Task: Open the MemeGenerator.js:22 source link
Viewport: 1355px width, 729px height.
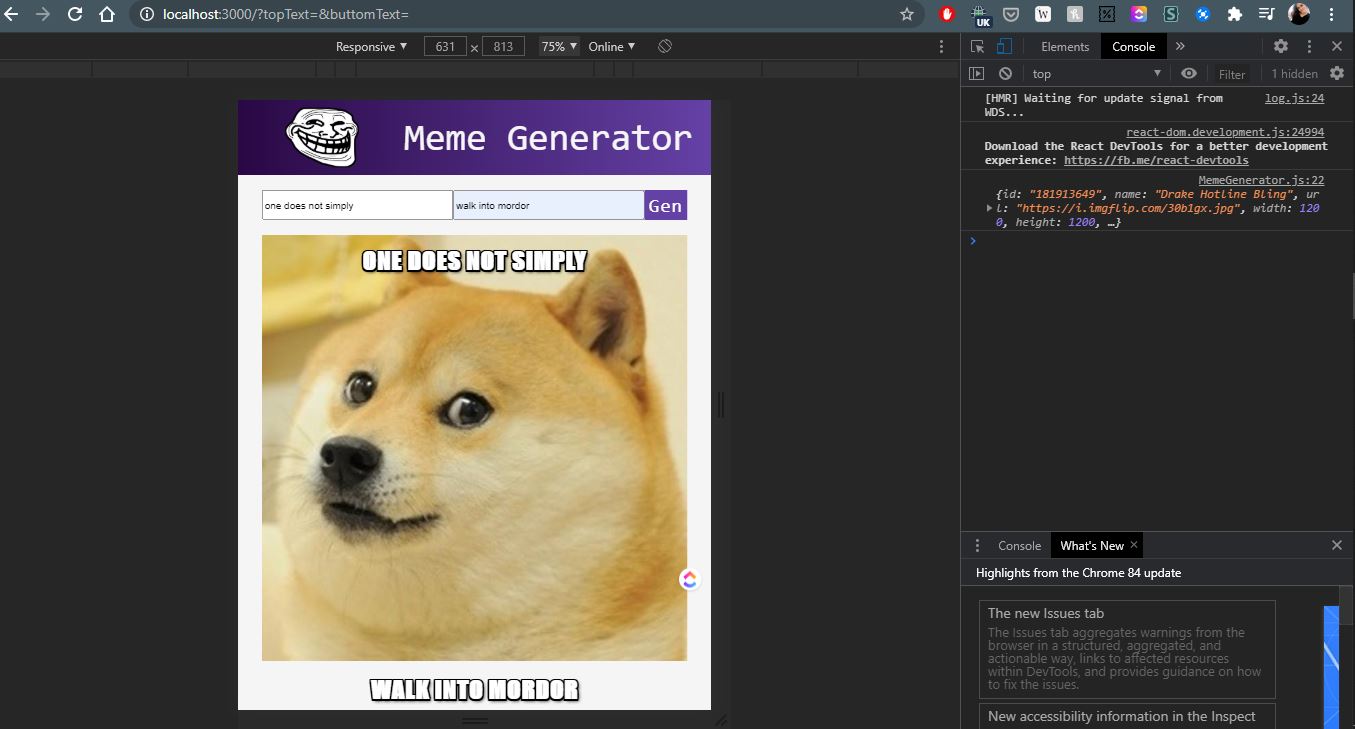Action: pos(1261,180)
